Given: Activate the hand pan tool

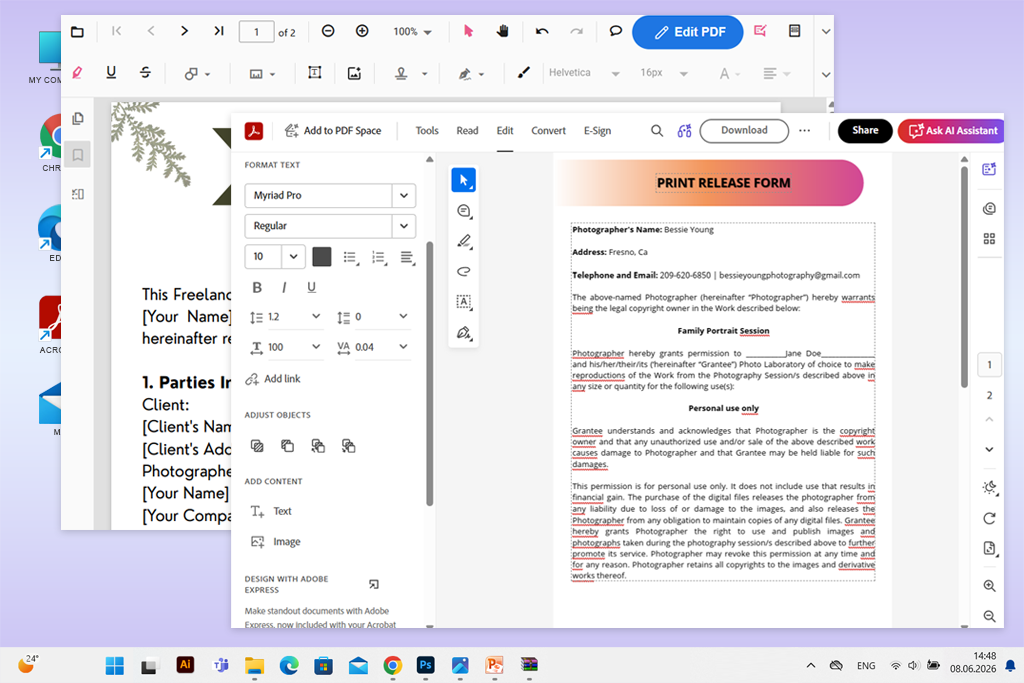Looking at the screenshot, I should (502, 31).
